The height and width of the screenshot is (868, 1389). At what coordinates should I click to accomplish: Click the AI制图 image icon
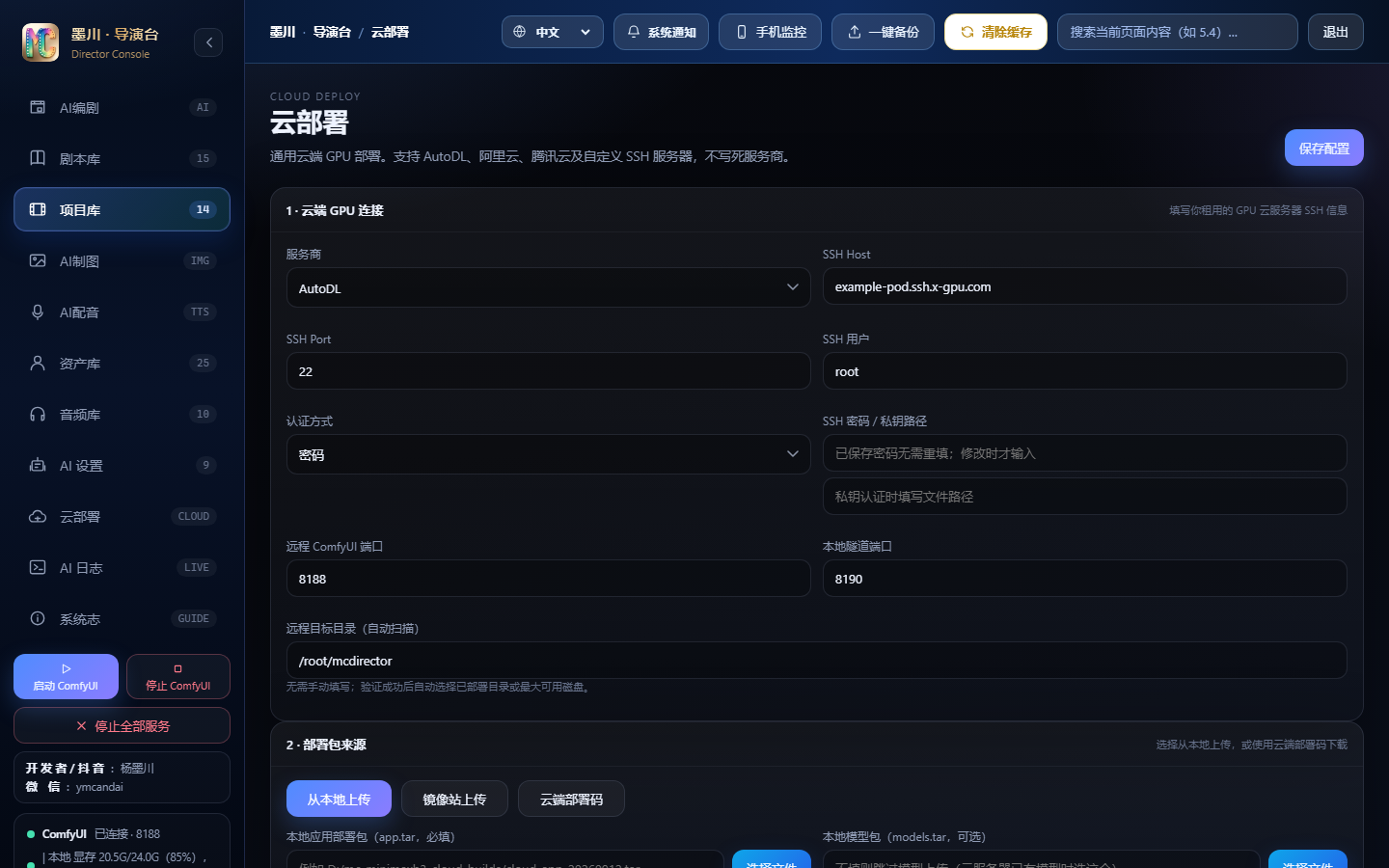pos(38,260)
